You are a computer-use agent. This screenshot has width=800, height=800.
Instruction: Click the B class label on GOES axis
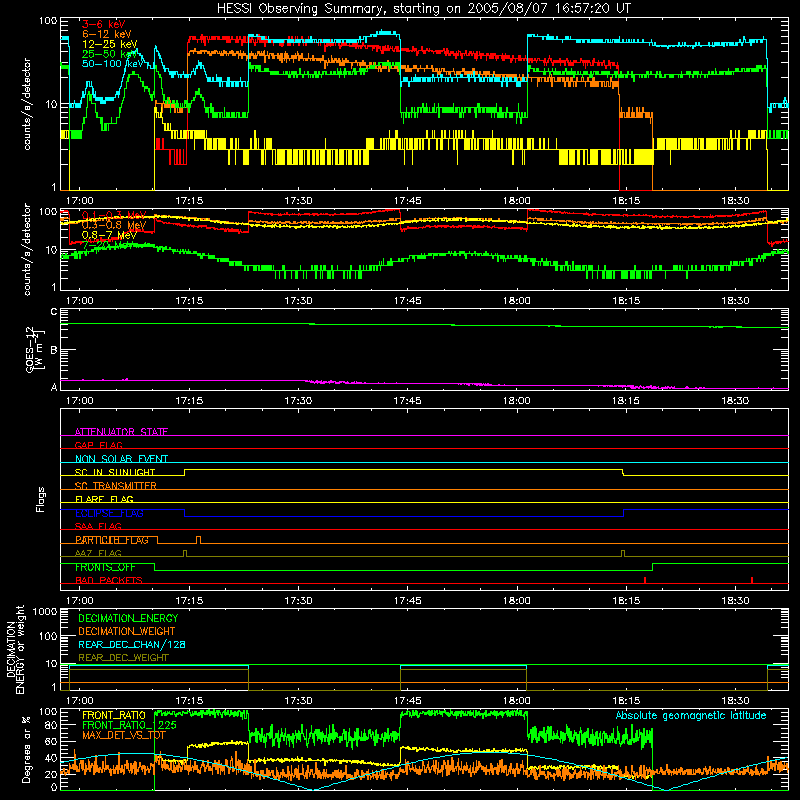[x=54, y=350]
